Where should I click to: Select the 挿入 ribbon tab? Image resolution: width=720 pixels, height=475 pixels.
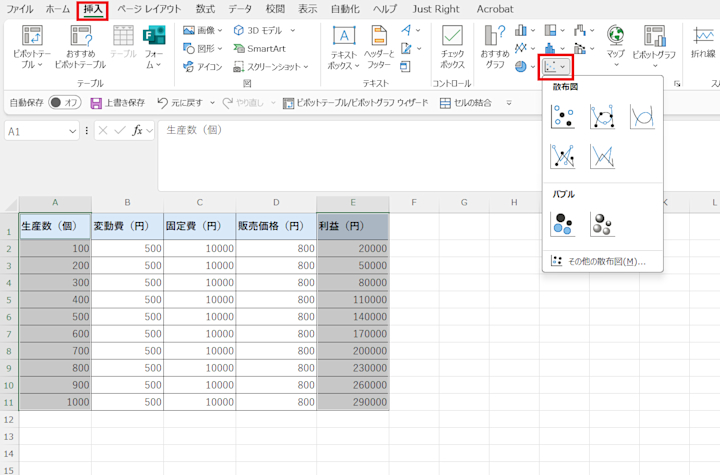coord(93,9)
